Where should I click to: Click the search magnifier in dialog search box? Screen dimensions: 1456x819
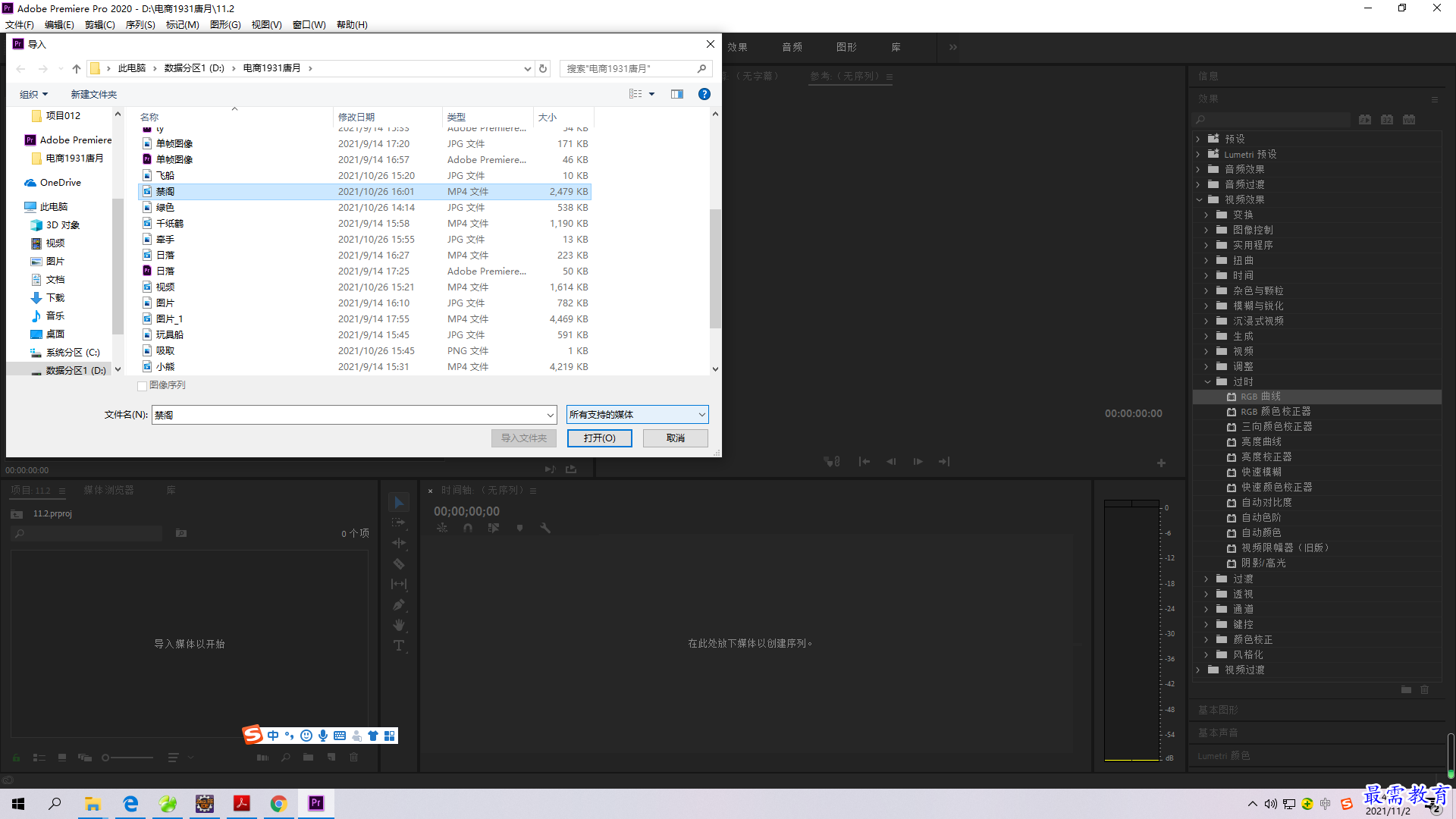702,68
